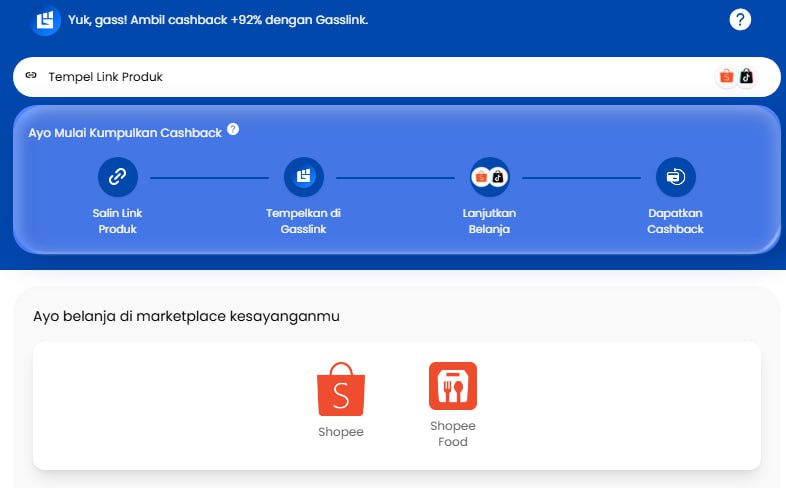Click the Salin Link Produk step label
The width and height of the screenshot is (786, 488).
click(117, 221)
